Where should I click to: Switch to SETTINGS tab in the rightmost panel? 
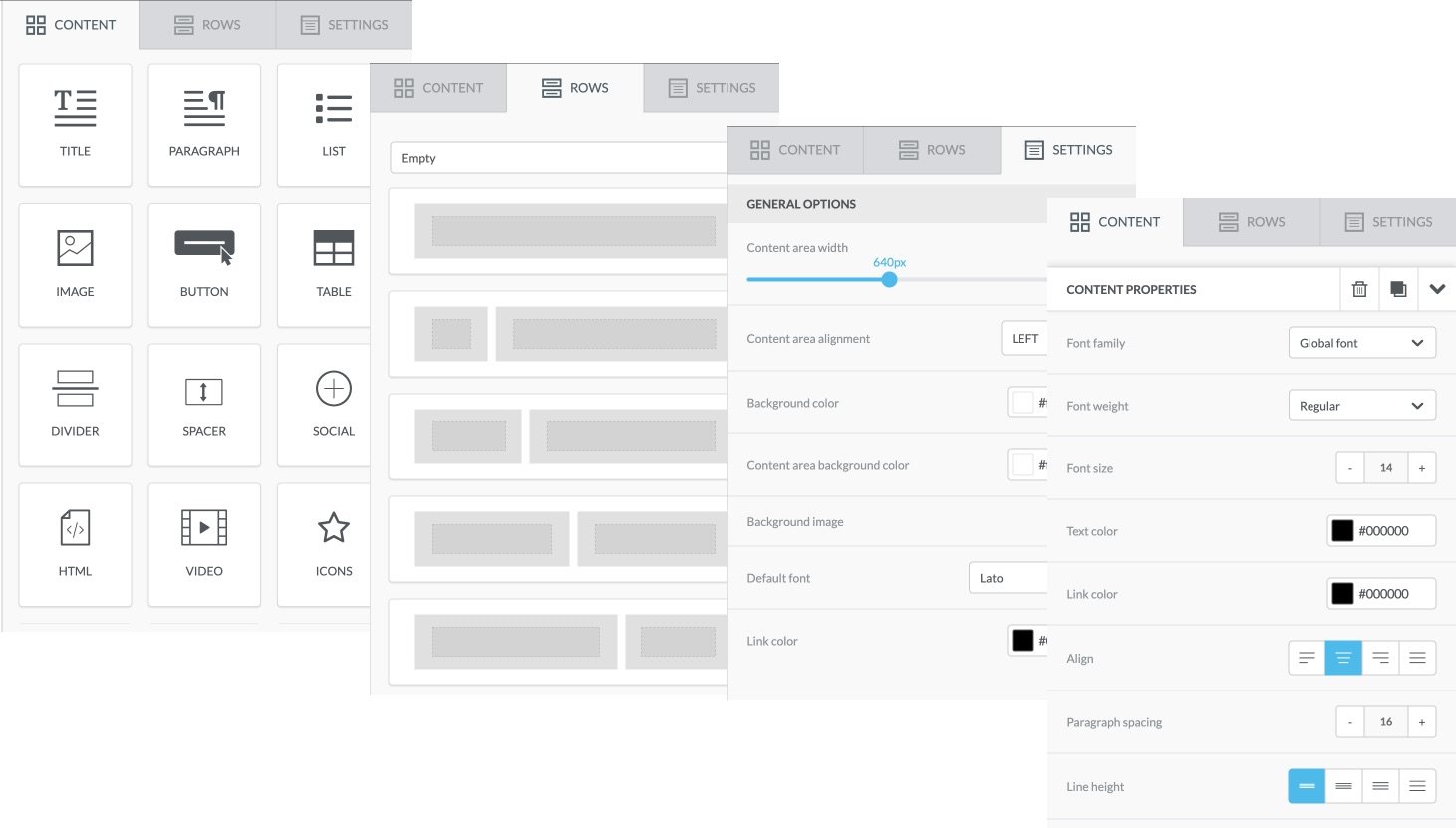pos(1388,222)
